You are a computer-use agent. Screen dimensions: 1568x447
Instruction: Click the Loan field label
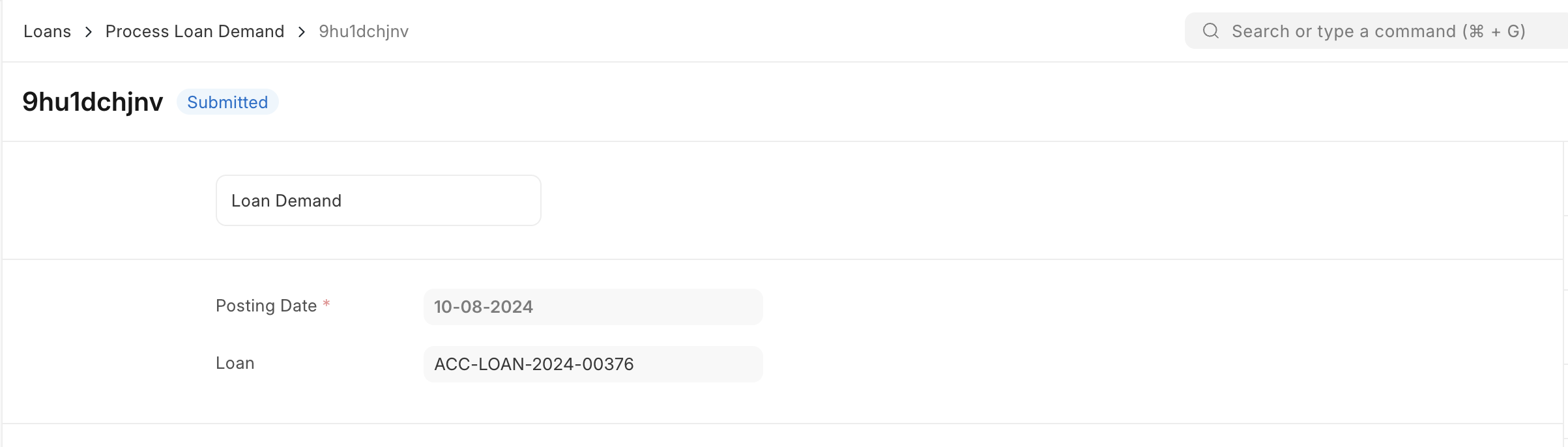(x=235, y=363)
